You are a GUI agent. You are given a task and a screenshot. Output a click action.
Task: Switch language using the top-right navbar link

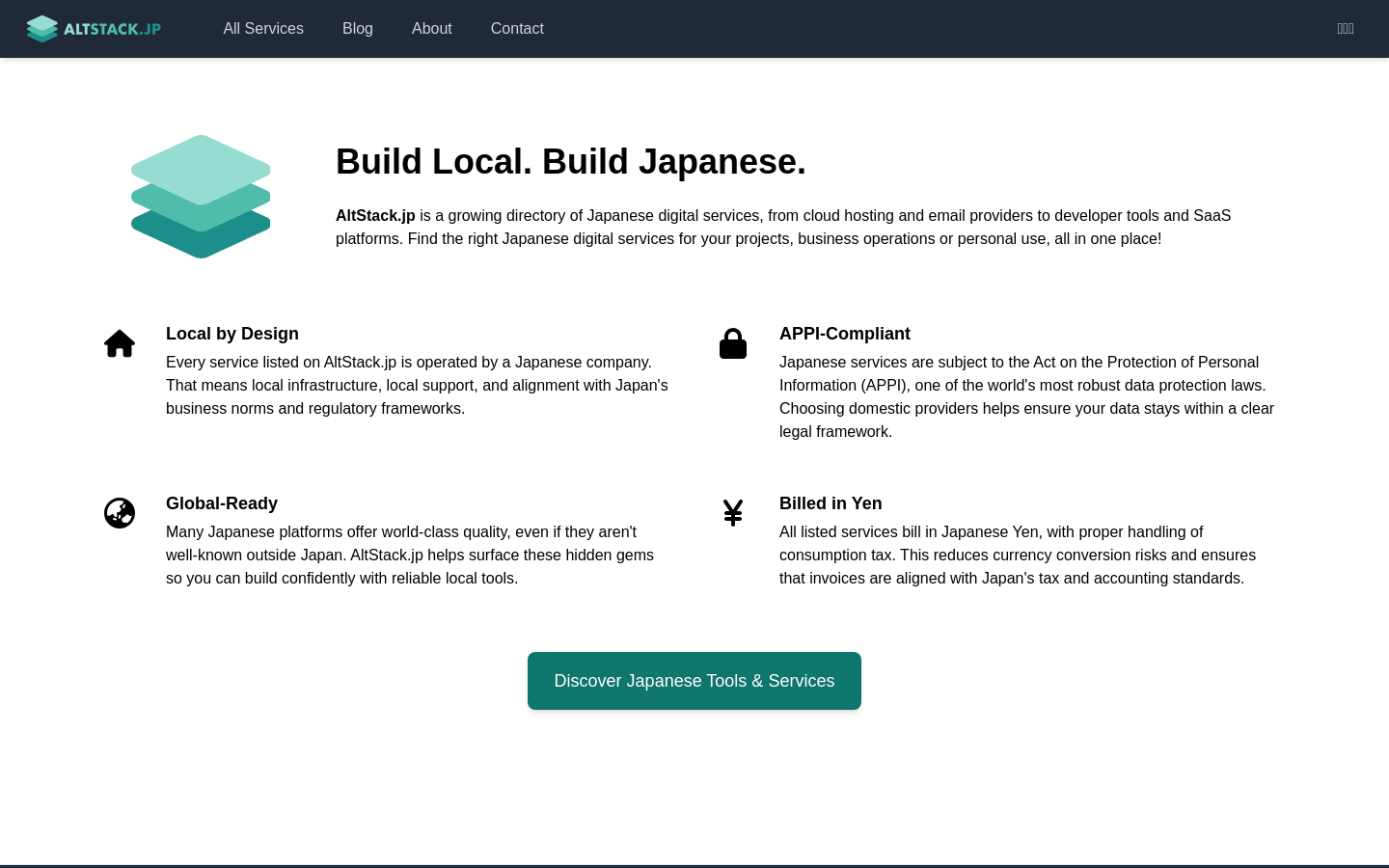pyautogui.click(x=1346, y=29)
